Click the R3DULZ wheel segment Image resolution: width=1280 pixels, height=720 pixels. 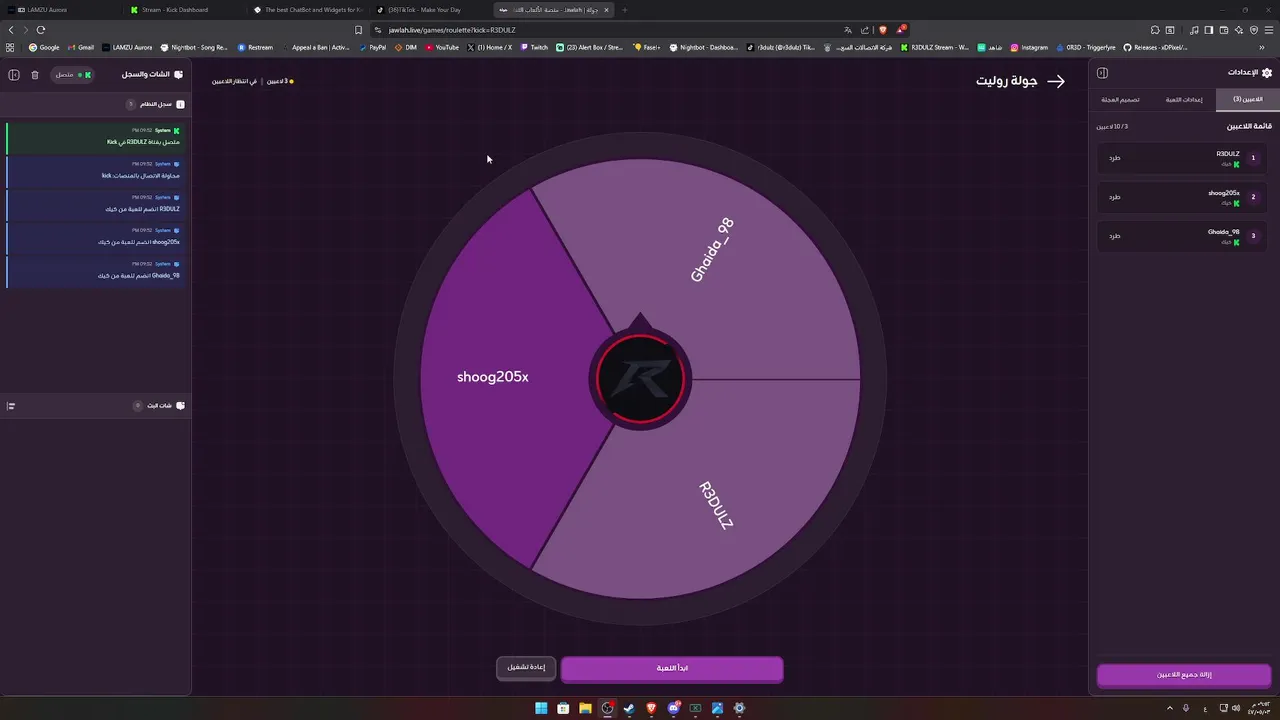[x=716, y=505]
